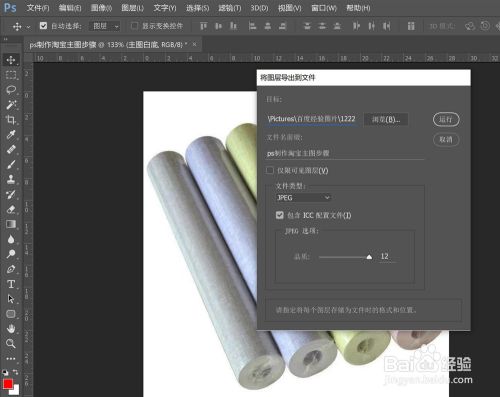Select the Eyedropper tool
This screenshot has height=397, width=500.
[x=11, y=135]
